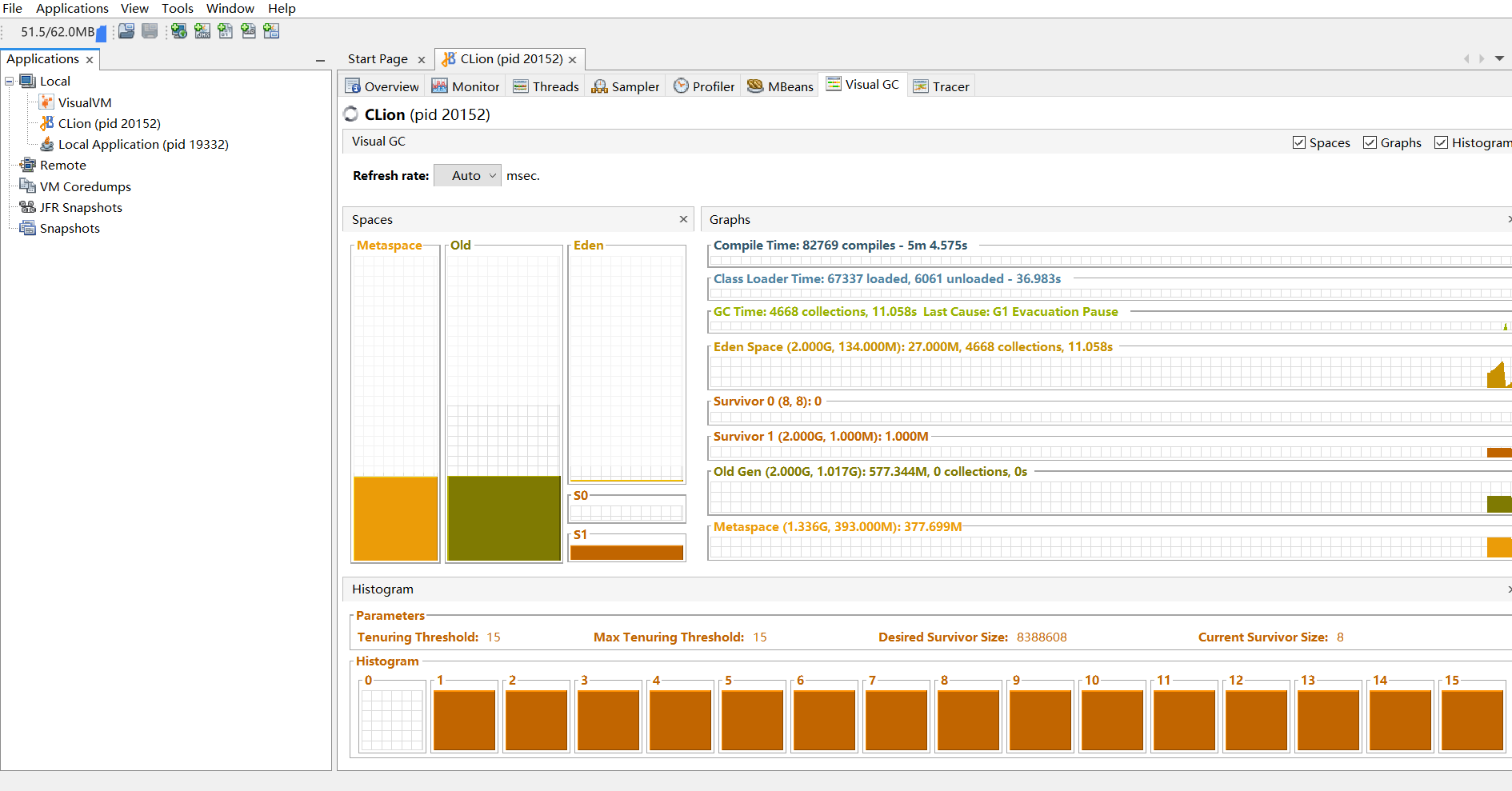This screenshot has width=1512, height=791.
Task: Click the empty histogram cell for age 0
Action: (x=392, y=720)
